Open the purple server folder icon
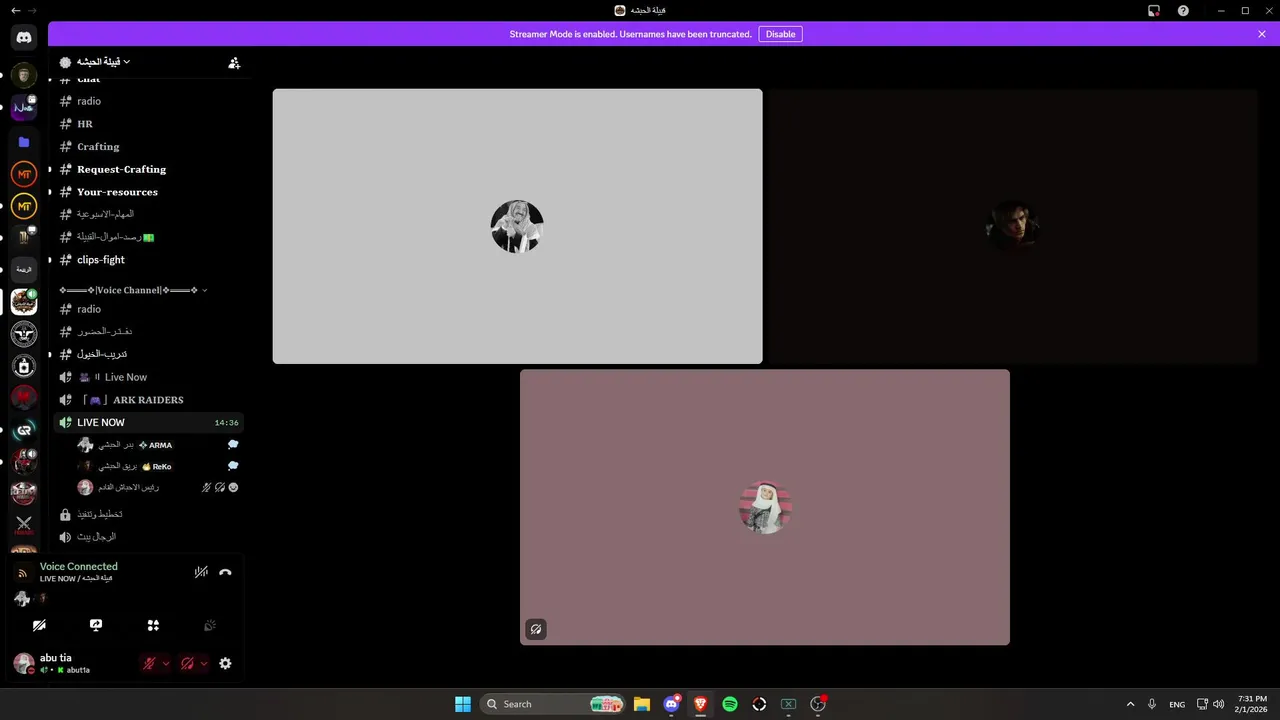Viewport: 1280px width, 720px height. click(x=24, y=142)
